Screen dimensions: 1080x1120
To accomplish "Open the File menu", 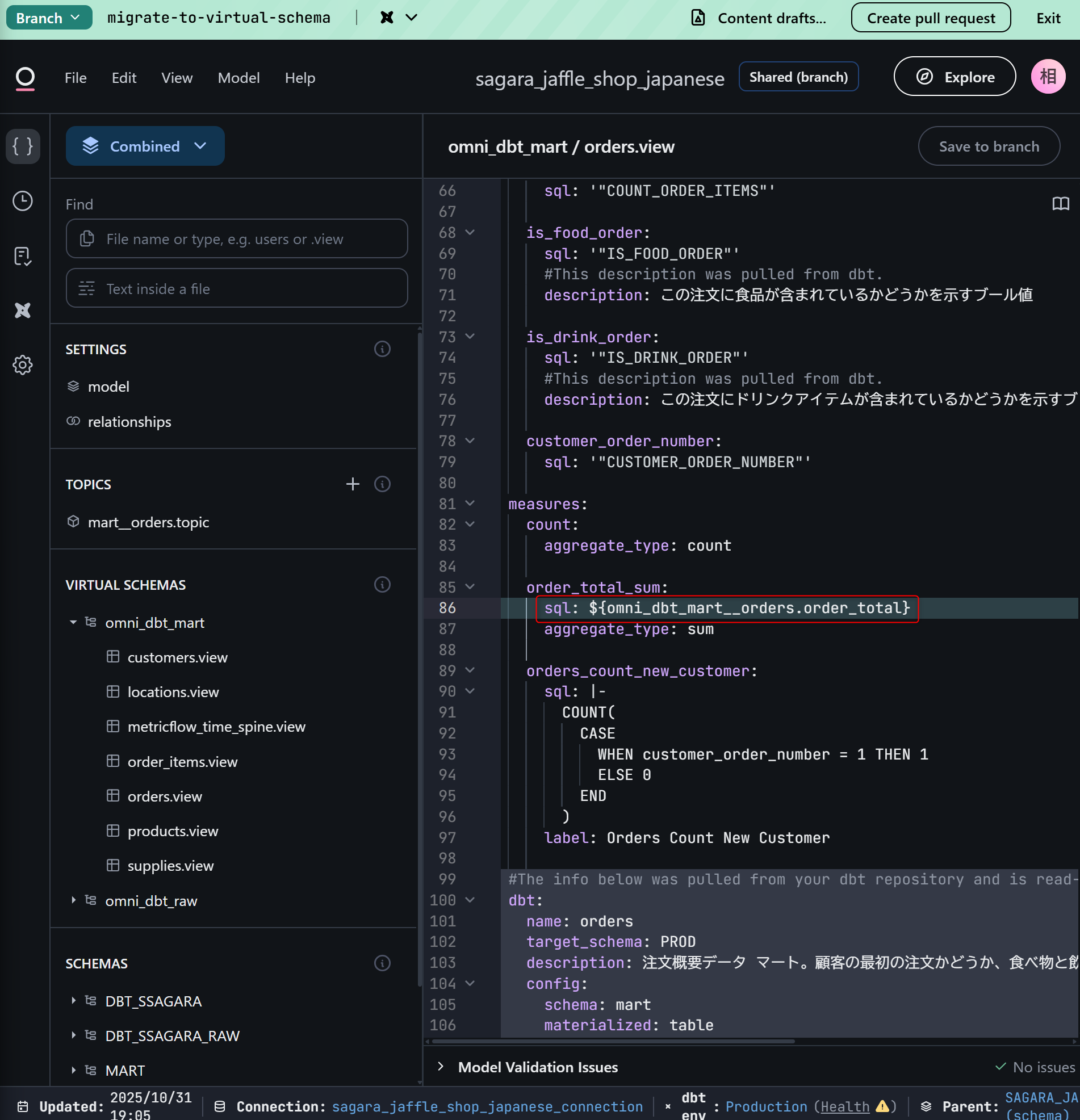I will (x=76, y=78).
